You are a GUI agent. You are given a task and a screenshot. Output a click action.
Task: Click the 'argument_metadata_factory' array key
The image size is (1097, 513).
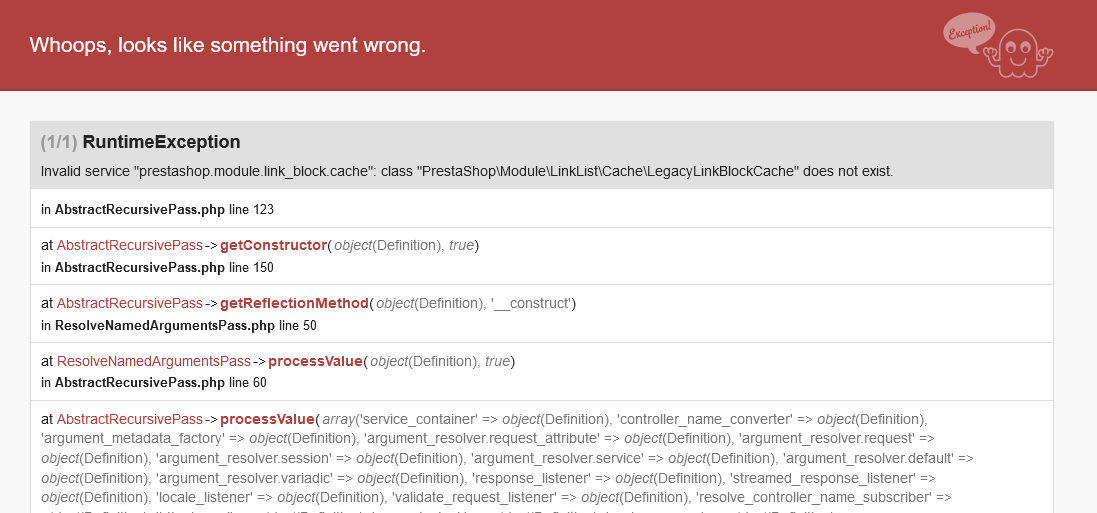point(132,439)
